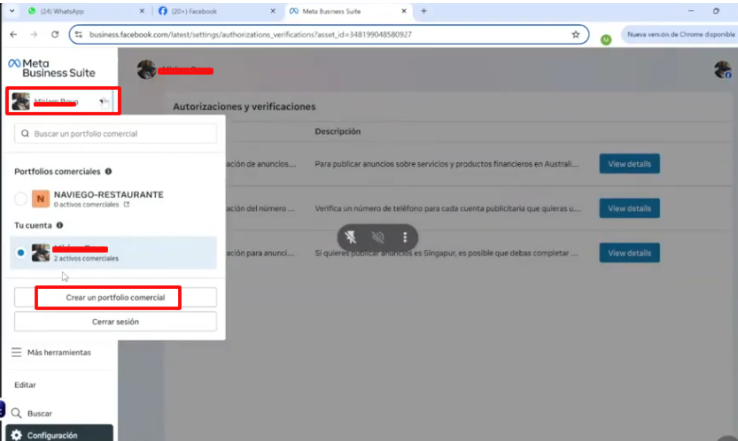Bookmark this page with star icon

click(x=575, y=34)
